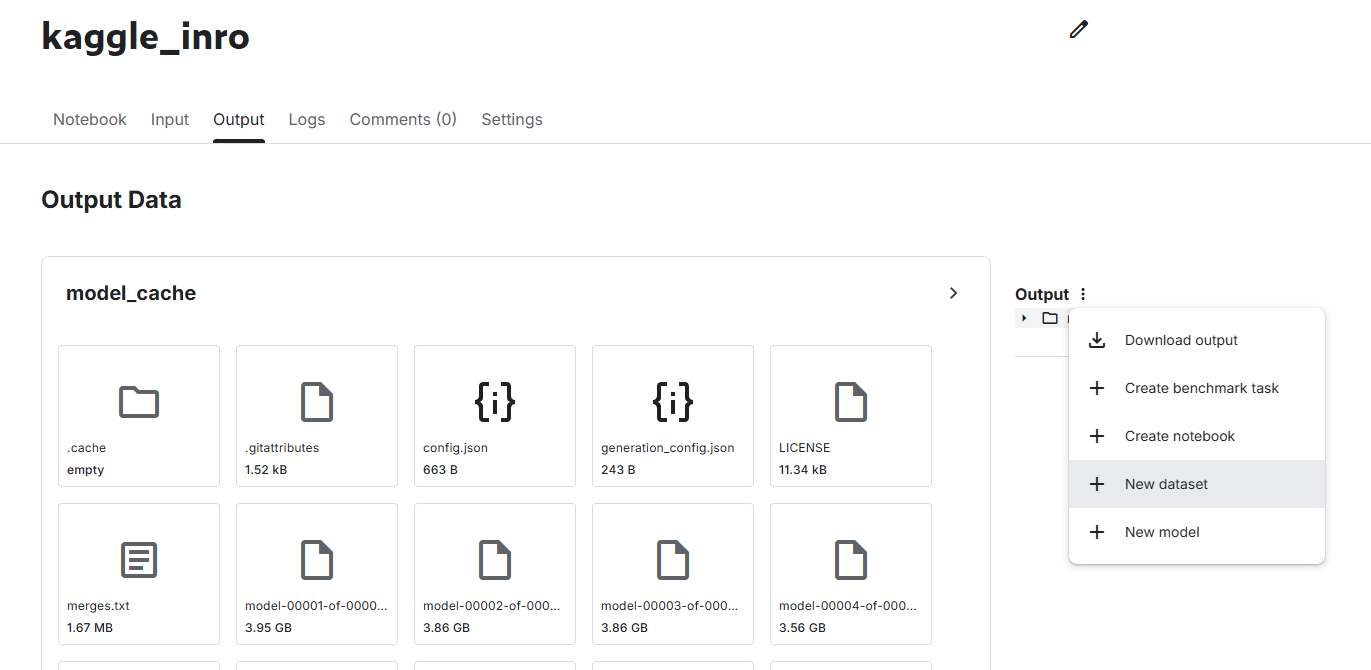This screenshot has width=1371, height=670.
Task: Open the config.json file icon
Action: pyautogui.click(x=494, y=402)
